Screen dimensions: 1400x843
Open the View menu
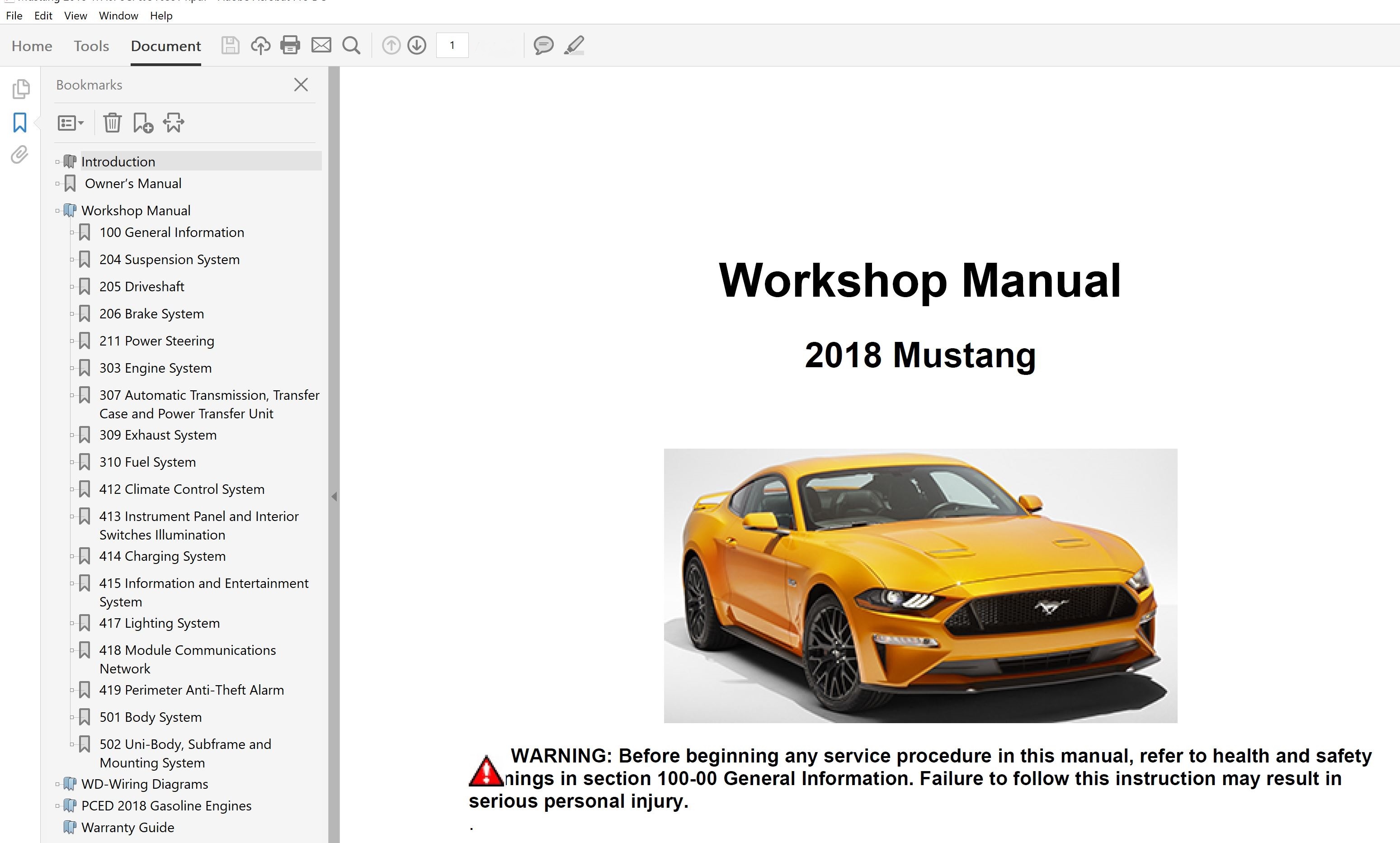coord(75,15)
